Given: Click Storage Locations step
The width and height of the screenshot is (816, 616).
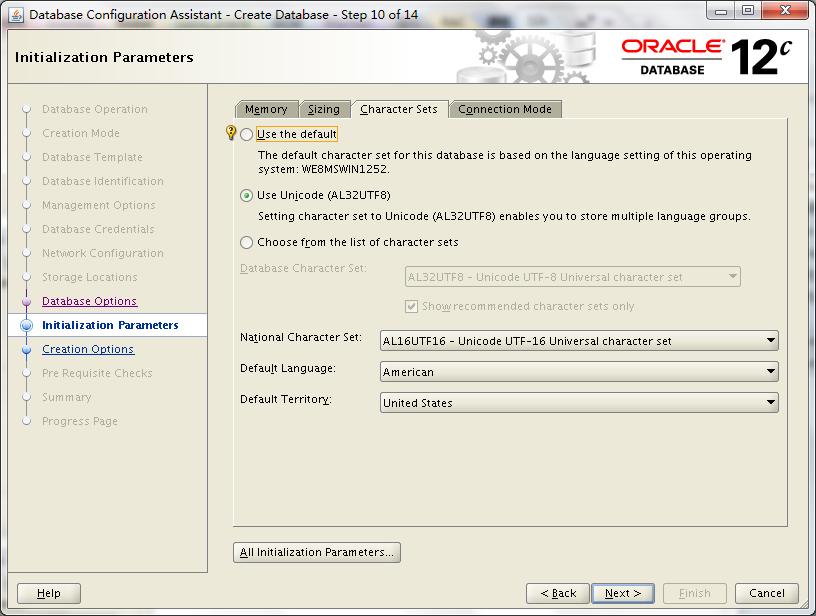Looking at the screenshot, I should tap(90, 277).
